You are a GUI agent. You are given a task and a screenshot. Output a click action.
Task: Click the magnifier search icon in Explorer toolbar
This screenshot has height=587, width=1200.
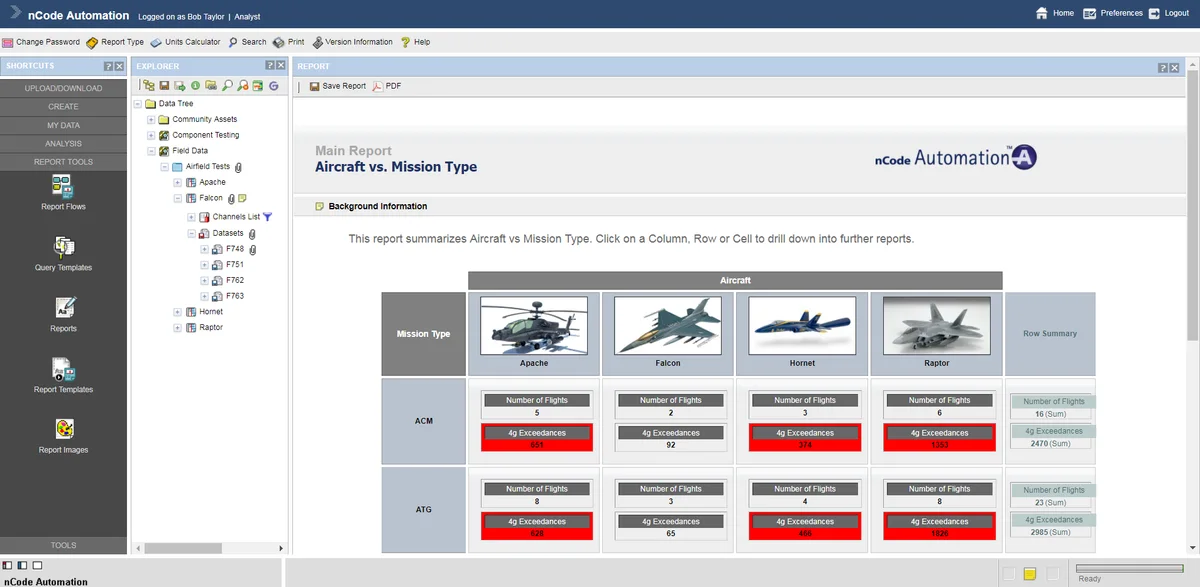click(x=227, y=86)
